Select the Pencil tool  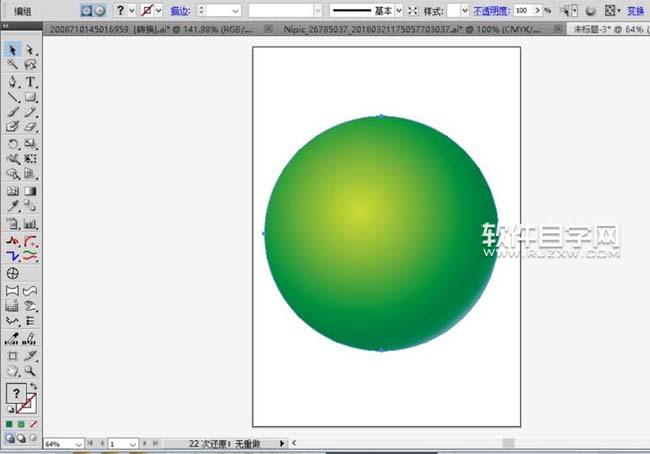coord(30,112)
